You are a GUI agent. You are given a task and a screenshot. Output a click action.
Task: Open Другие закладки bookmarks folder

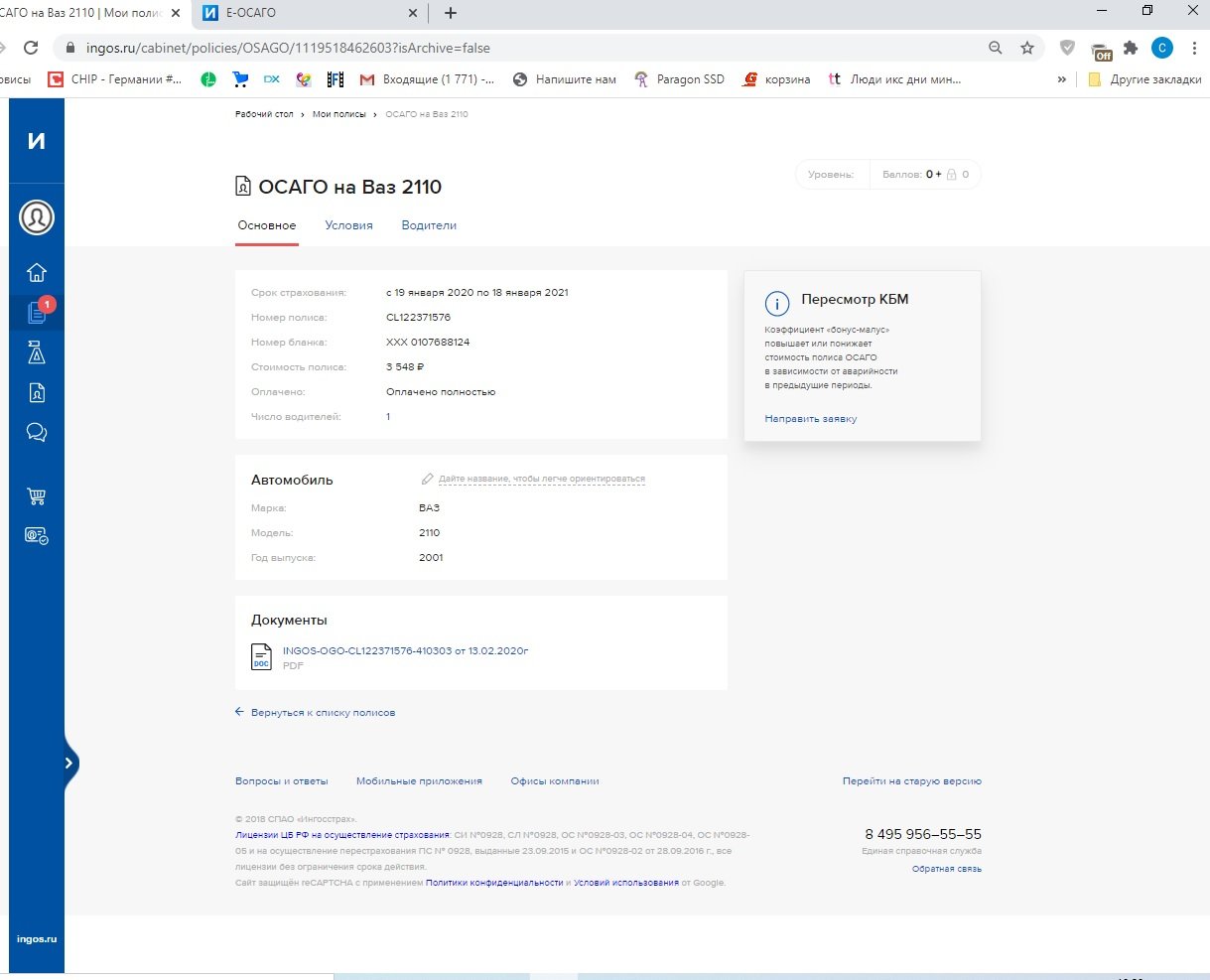[1144, 79]
